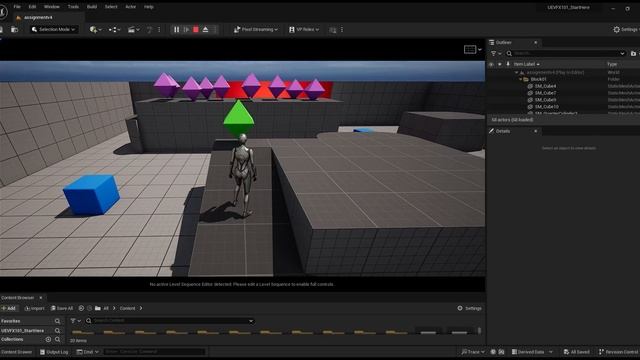Expand the arrow after Content breadcrumb
This screenshot has height=360, width=640.
[x=141, y=308]
